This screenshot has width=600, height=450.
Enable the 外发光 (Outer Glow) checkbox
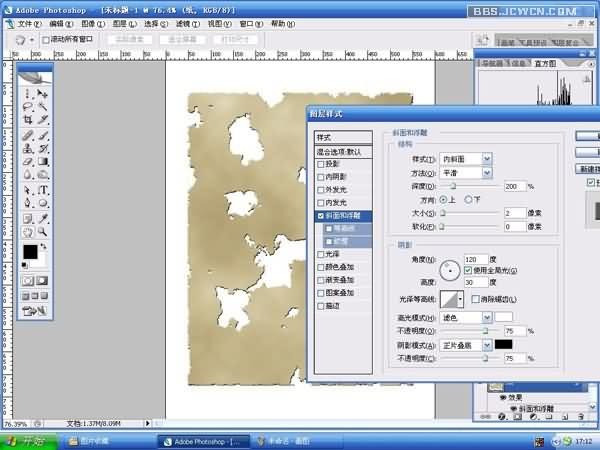[321, 190]
